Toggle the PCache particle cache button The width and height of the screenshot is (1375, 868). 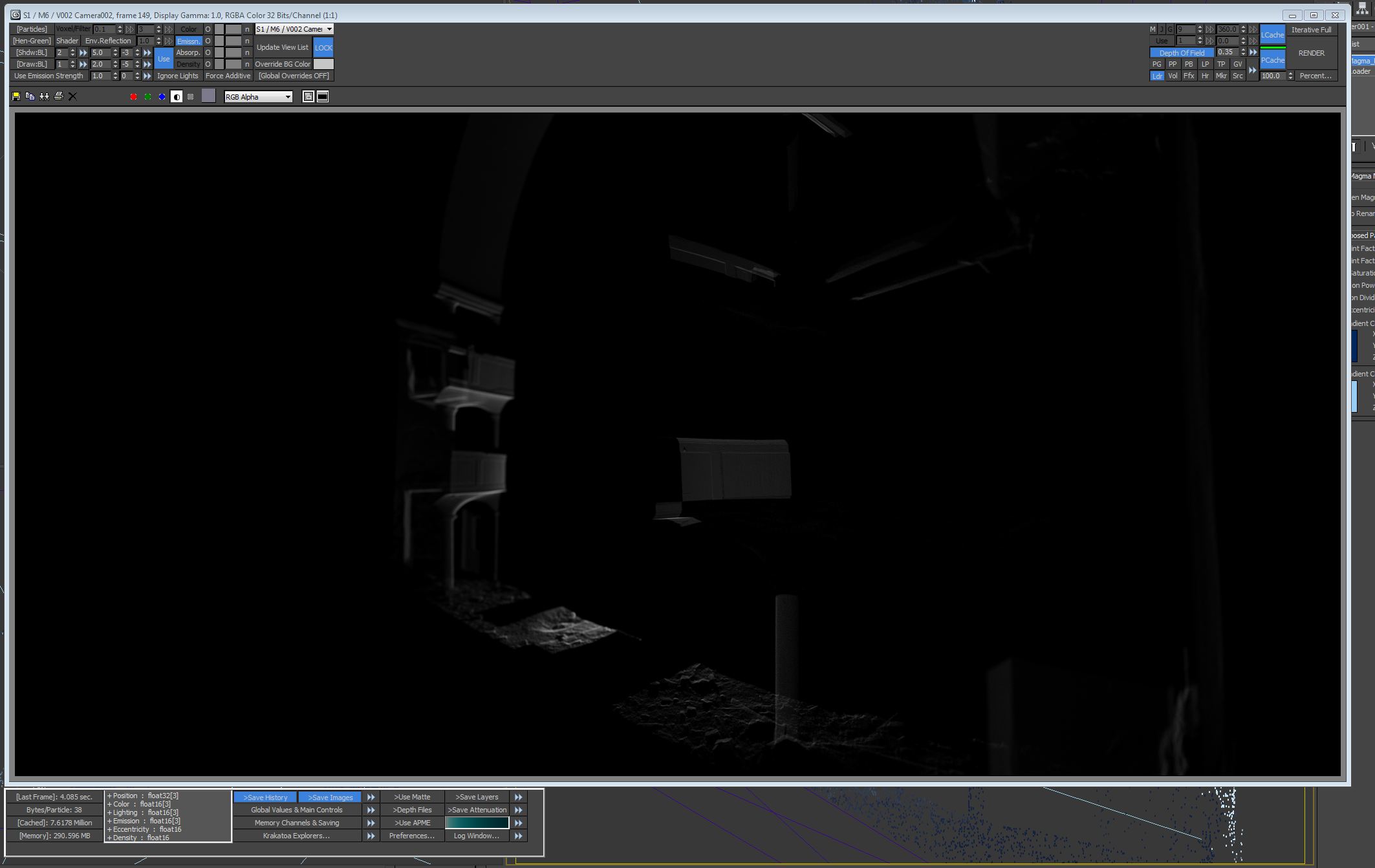(1272, 60)
